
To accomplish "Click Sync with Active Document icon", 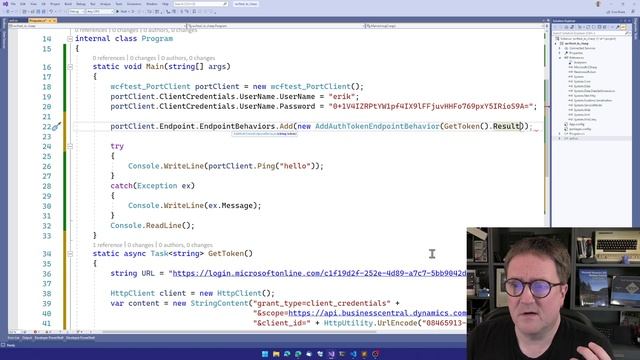I will click(588, 27).
